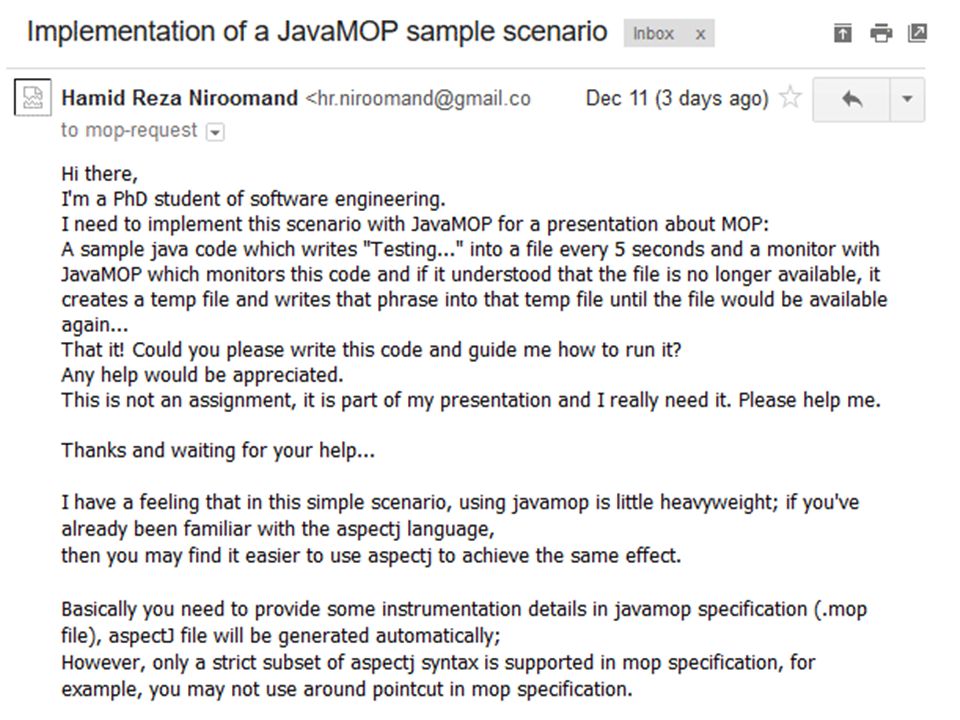Image resolution: width=960 pixels, height=720 pixels.
Task: Click the 'Hi there,' greeting line
Action: (x=99, y=174)
